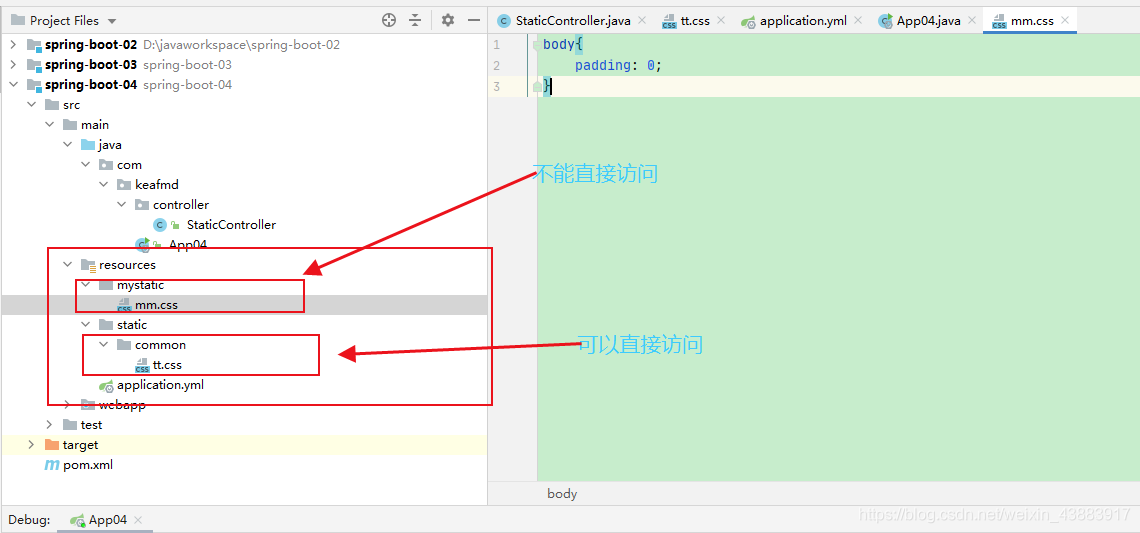Switch to the StaticController.java tab
This screenshot has height=533, width=1140.
point(572,20)
